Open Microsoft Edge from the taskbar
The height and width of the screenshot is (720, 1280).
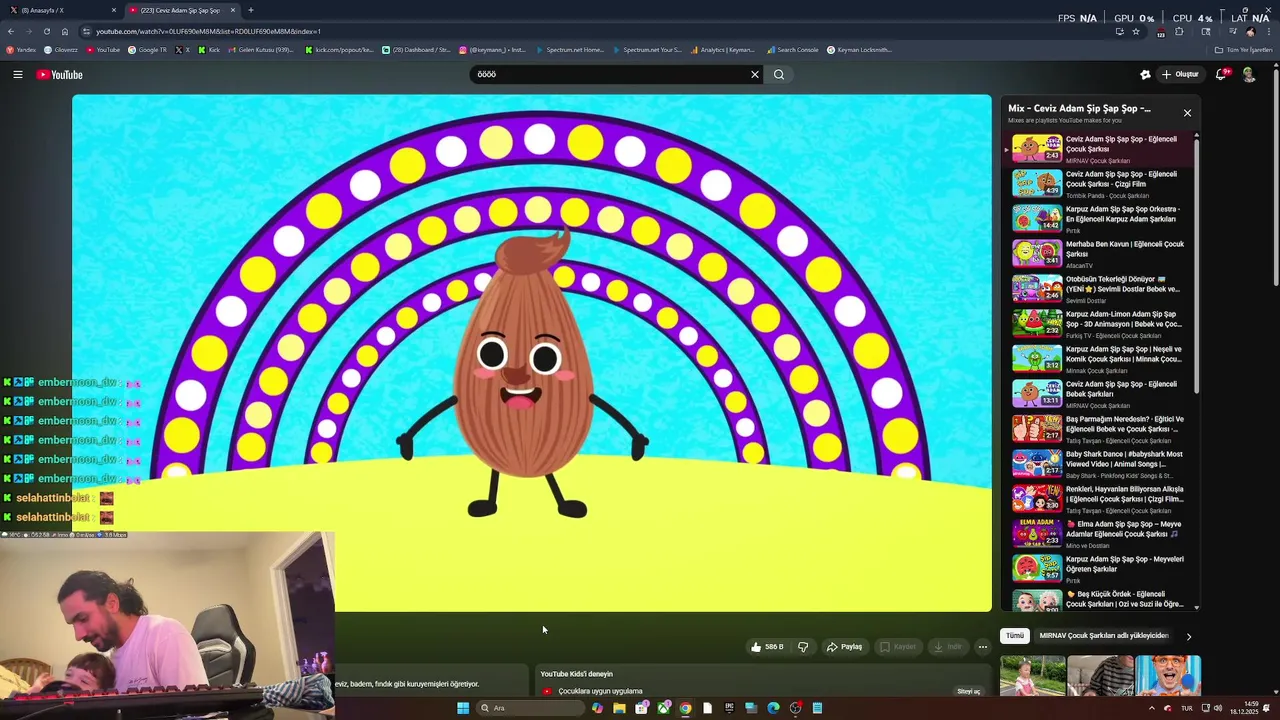773,708
